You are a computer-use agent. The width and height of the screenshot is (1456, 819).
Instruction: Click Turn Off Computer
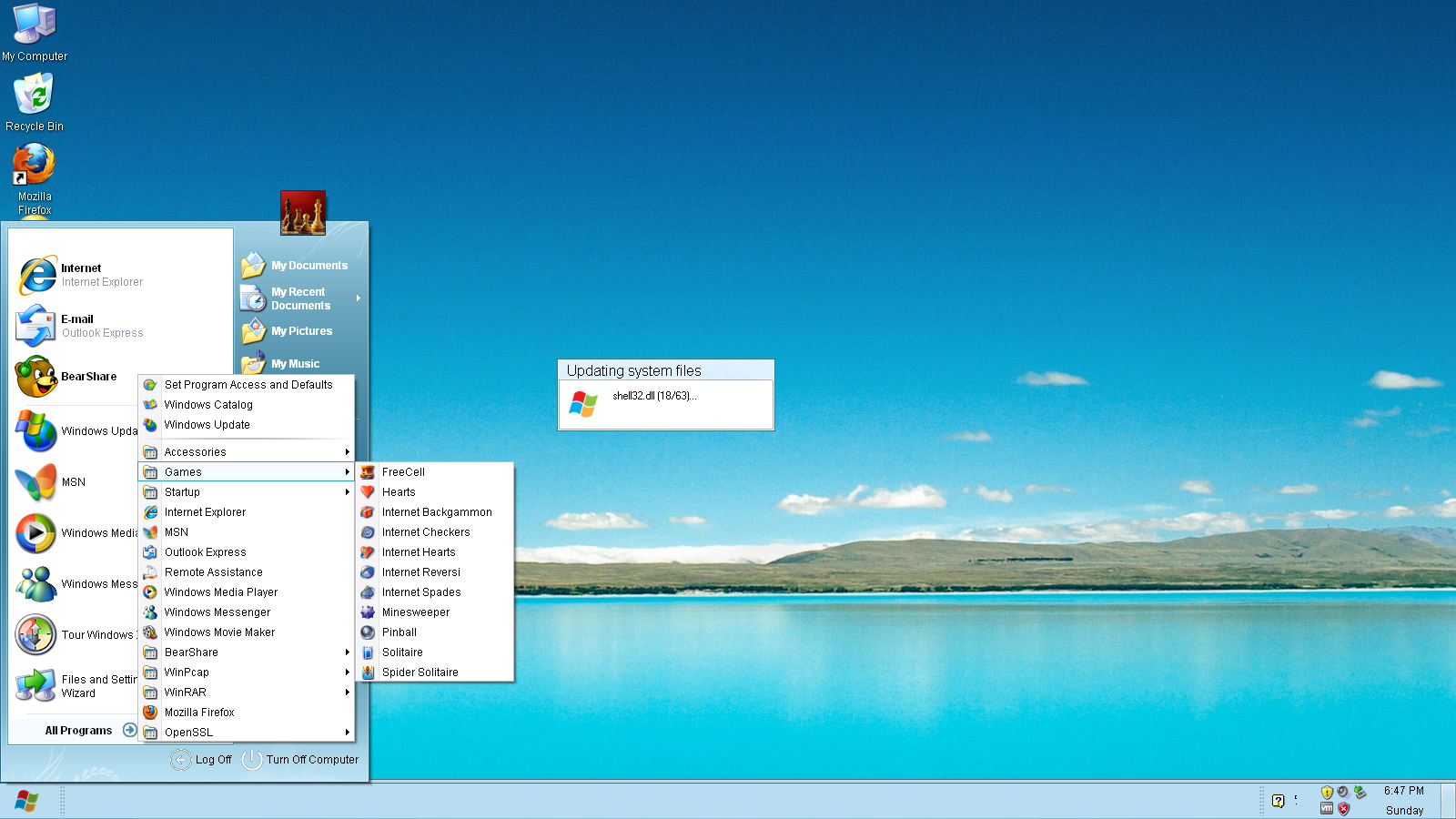(x=300, y=760)
